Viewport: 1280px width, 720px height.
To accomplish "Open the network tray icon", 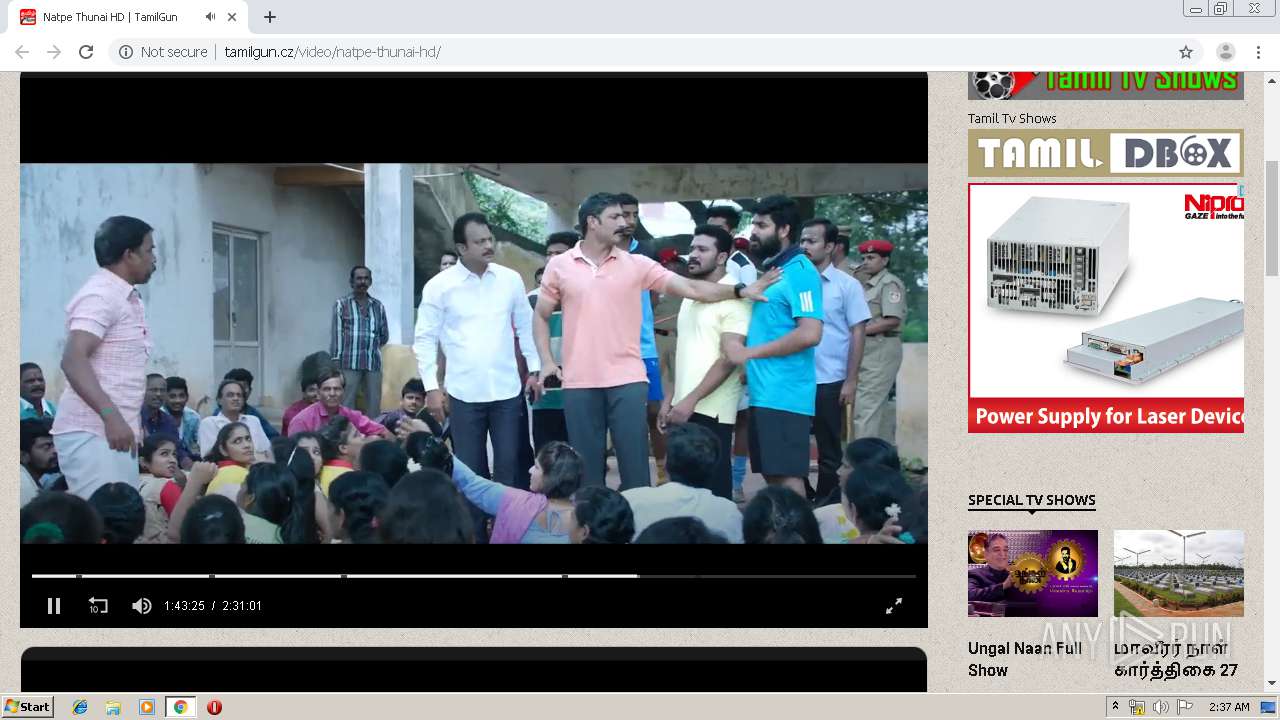I will (1137, 707).
